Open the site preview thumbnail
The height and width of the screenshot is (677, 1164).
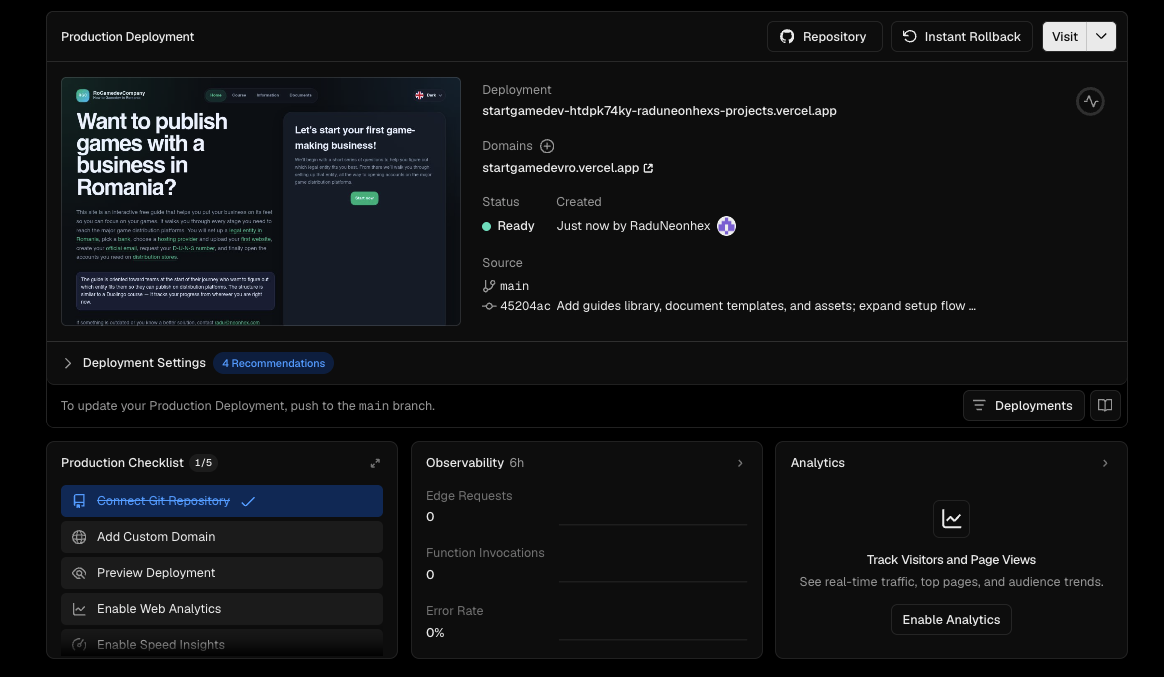tap(261, 201)
